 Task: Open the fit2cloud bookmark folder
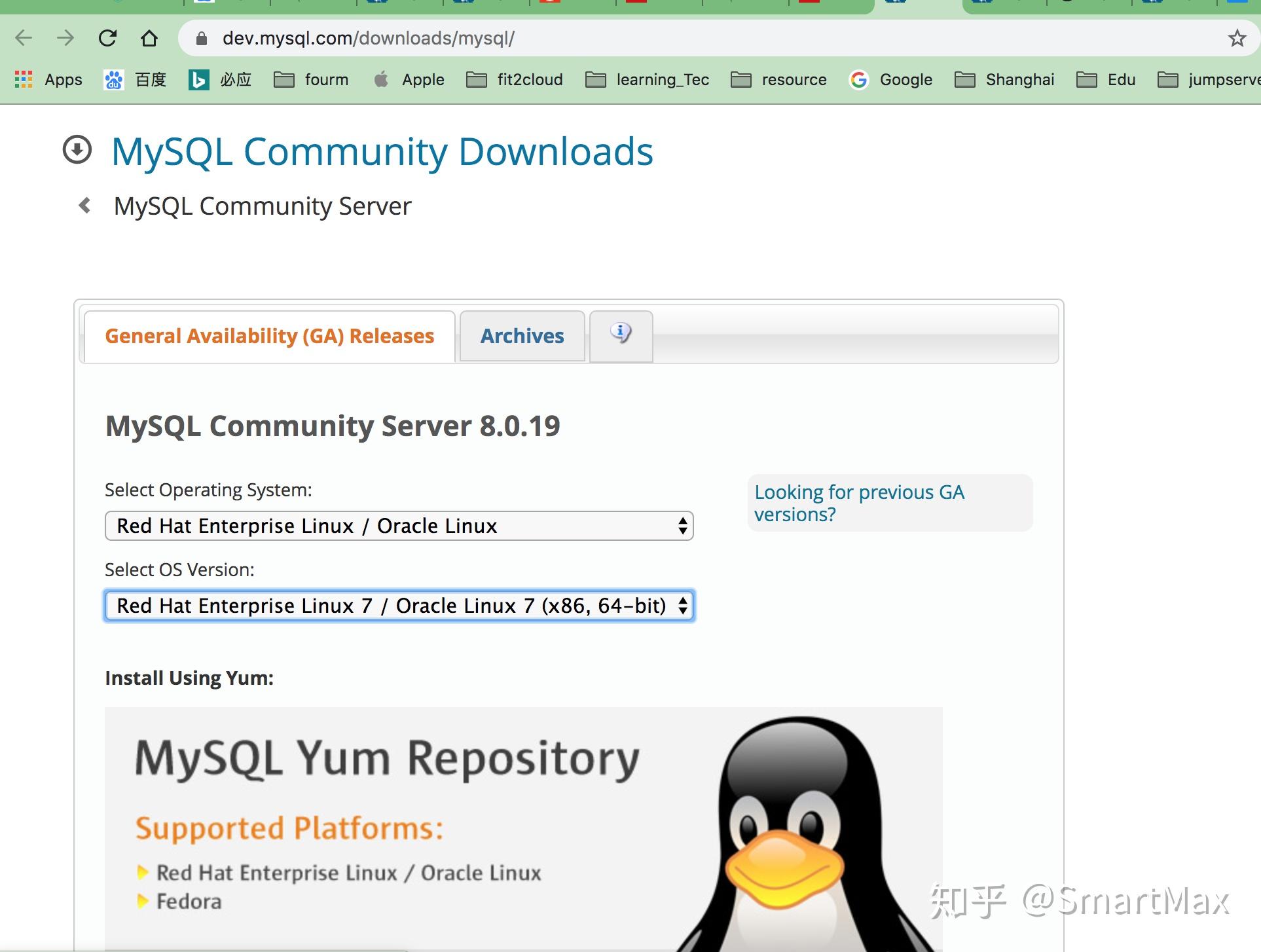point(515,80)
